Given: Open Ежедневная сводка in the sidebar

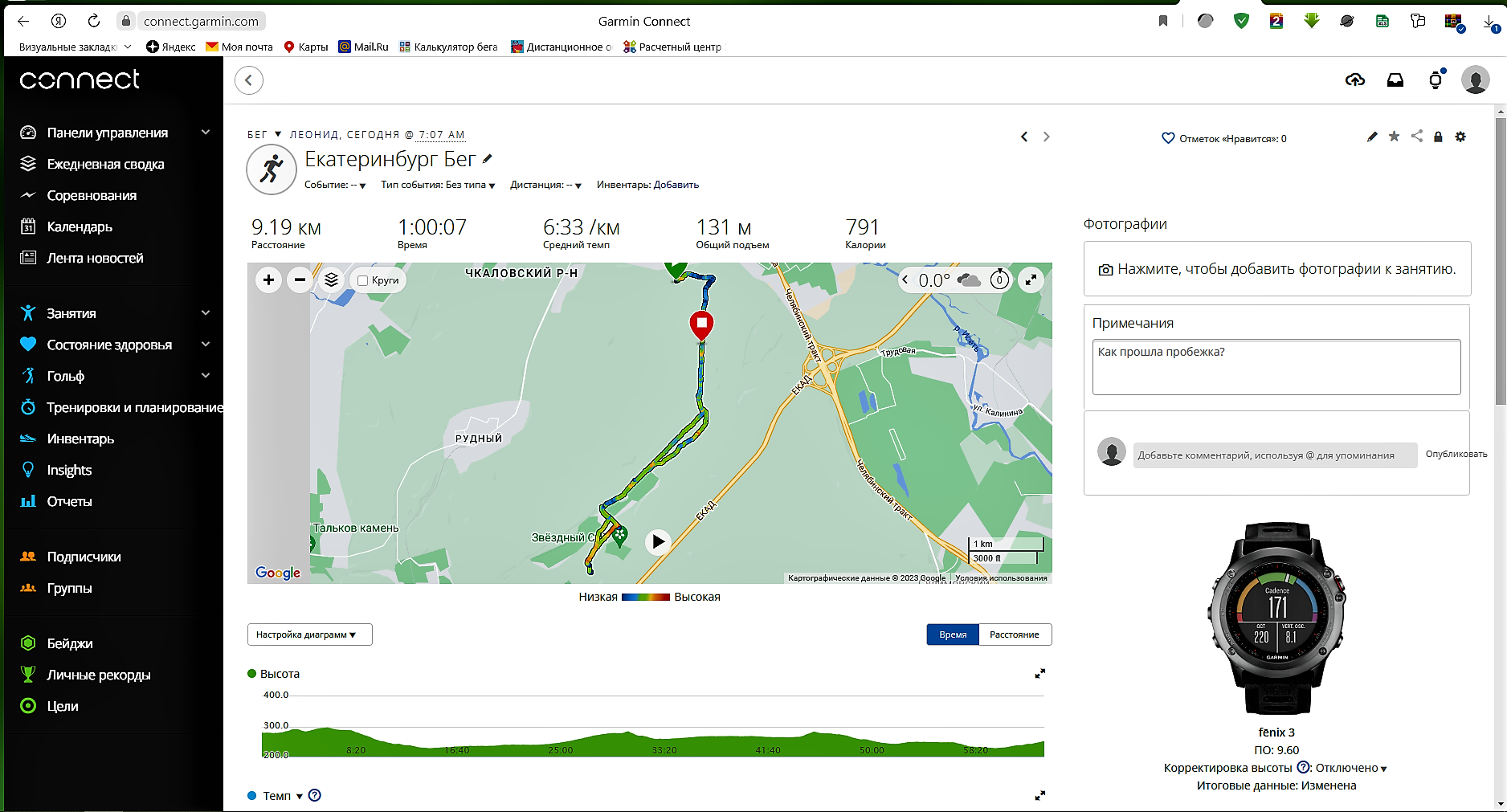Looking at the screenshot, I should [105, 164].
